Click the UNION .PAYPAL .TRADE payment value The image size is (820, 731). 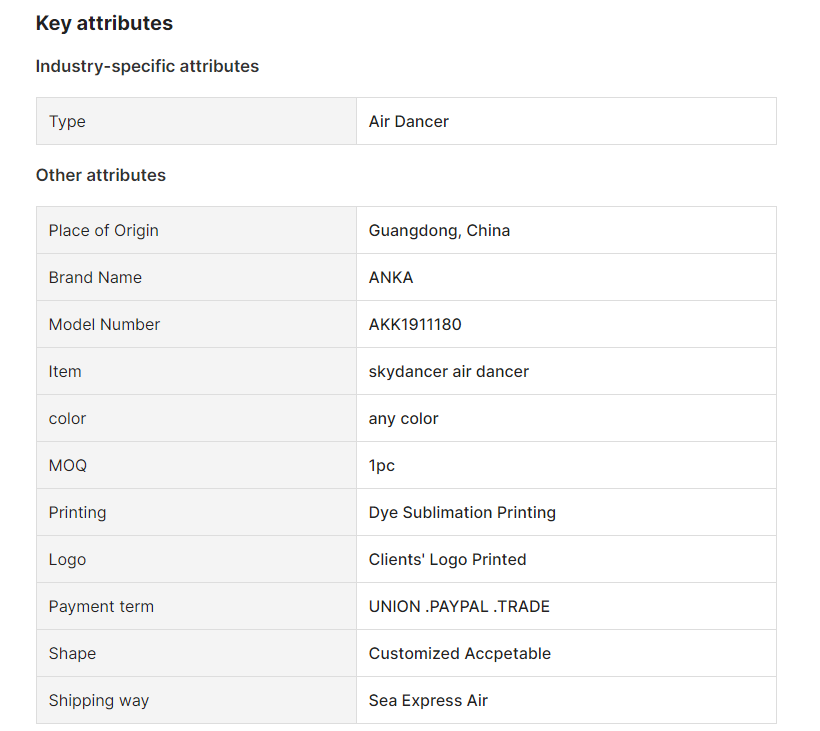point(459,607)
